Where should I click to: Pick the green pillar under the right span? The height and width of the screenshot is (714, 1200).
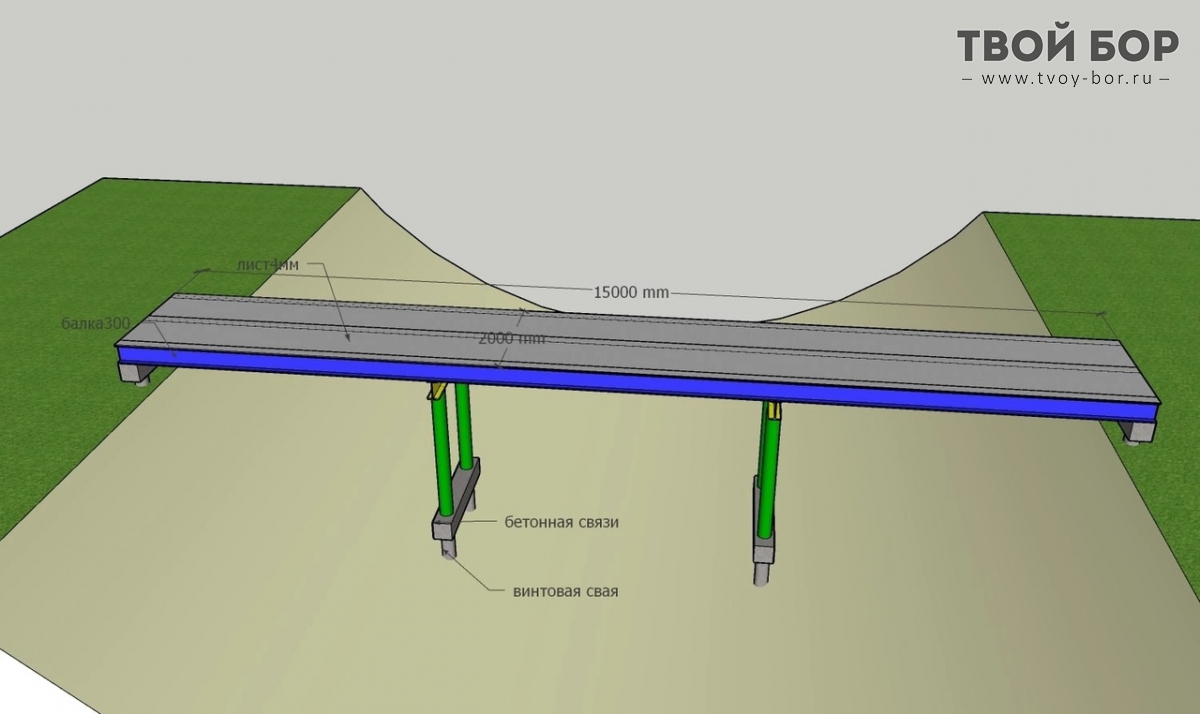pyautogui.click(x=768, y=470)
